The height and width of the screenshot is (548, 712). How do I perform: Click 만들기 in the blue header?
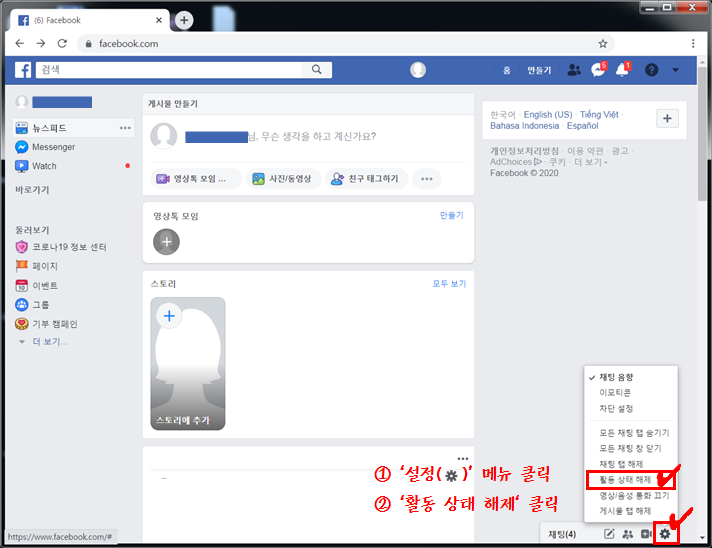[x=539, y=70]
